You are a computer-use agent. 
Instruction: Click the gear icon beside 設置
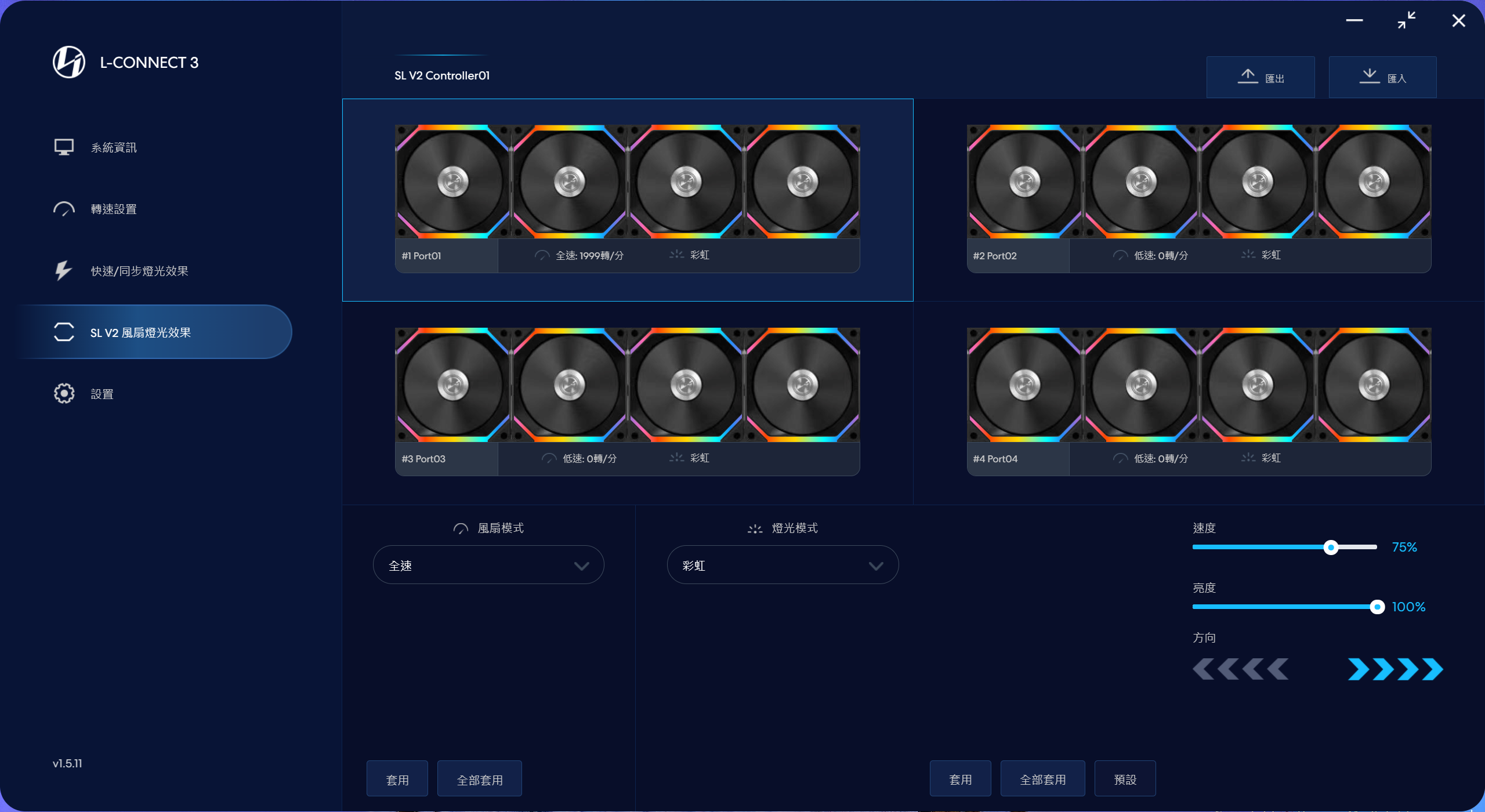[64, 393]
